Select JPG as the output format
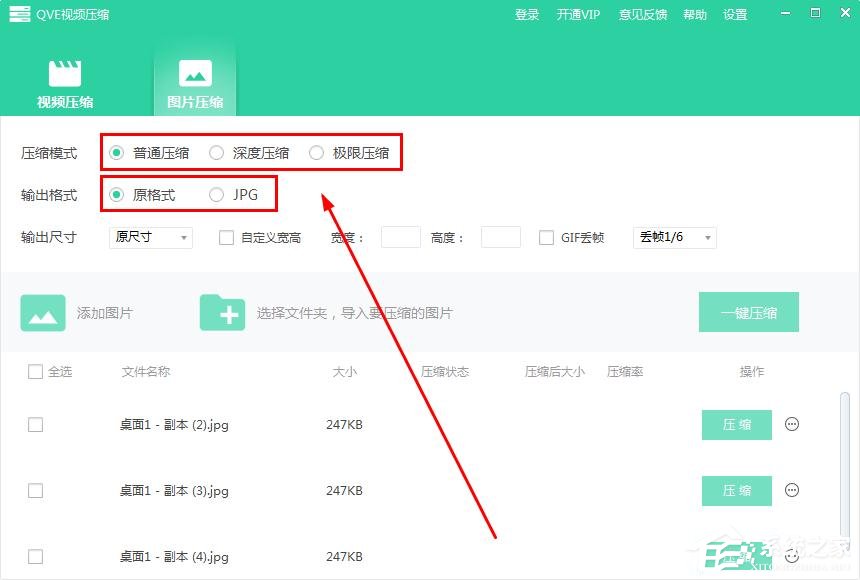860x580 pixels. click(215, 195)
